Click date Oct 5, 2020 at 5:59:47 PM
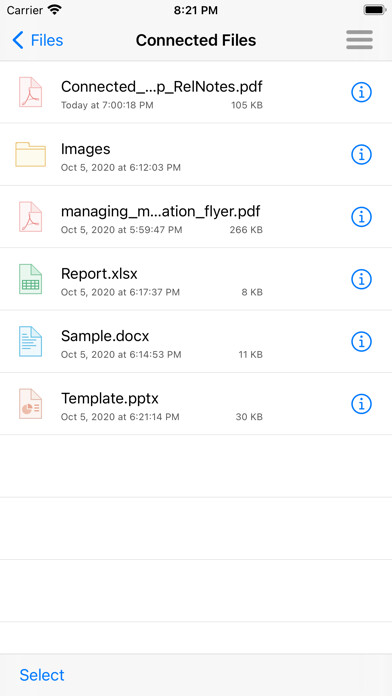The image size is (392, 696). tap(122, 230)
